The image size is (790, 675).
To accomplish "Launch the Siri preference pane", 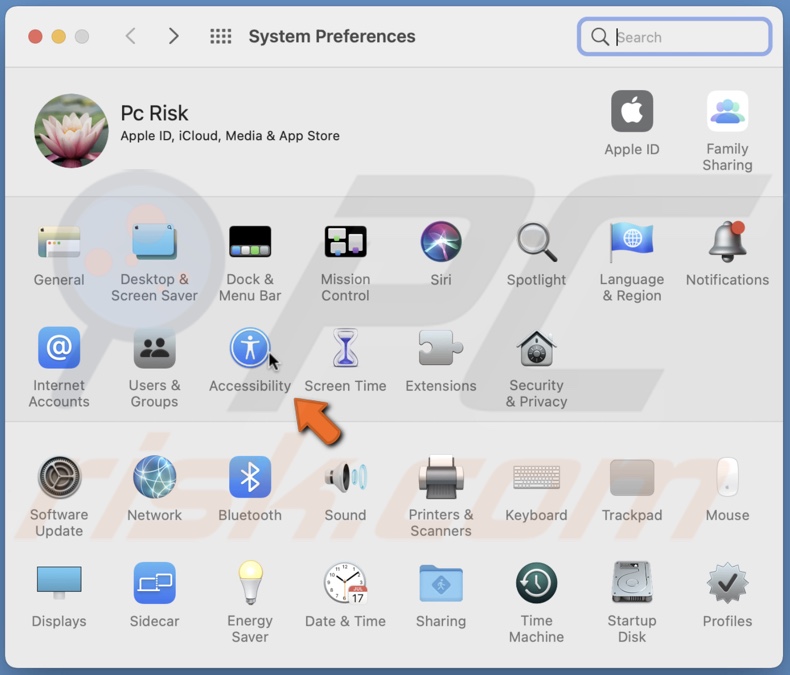I will pos(441,243).
